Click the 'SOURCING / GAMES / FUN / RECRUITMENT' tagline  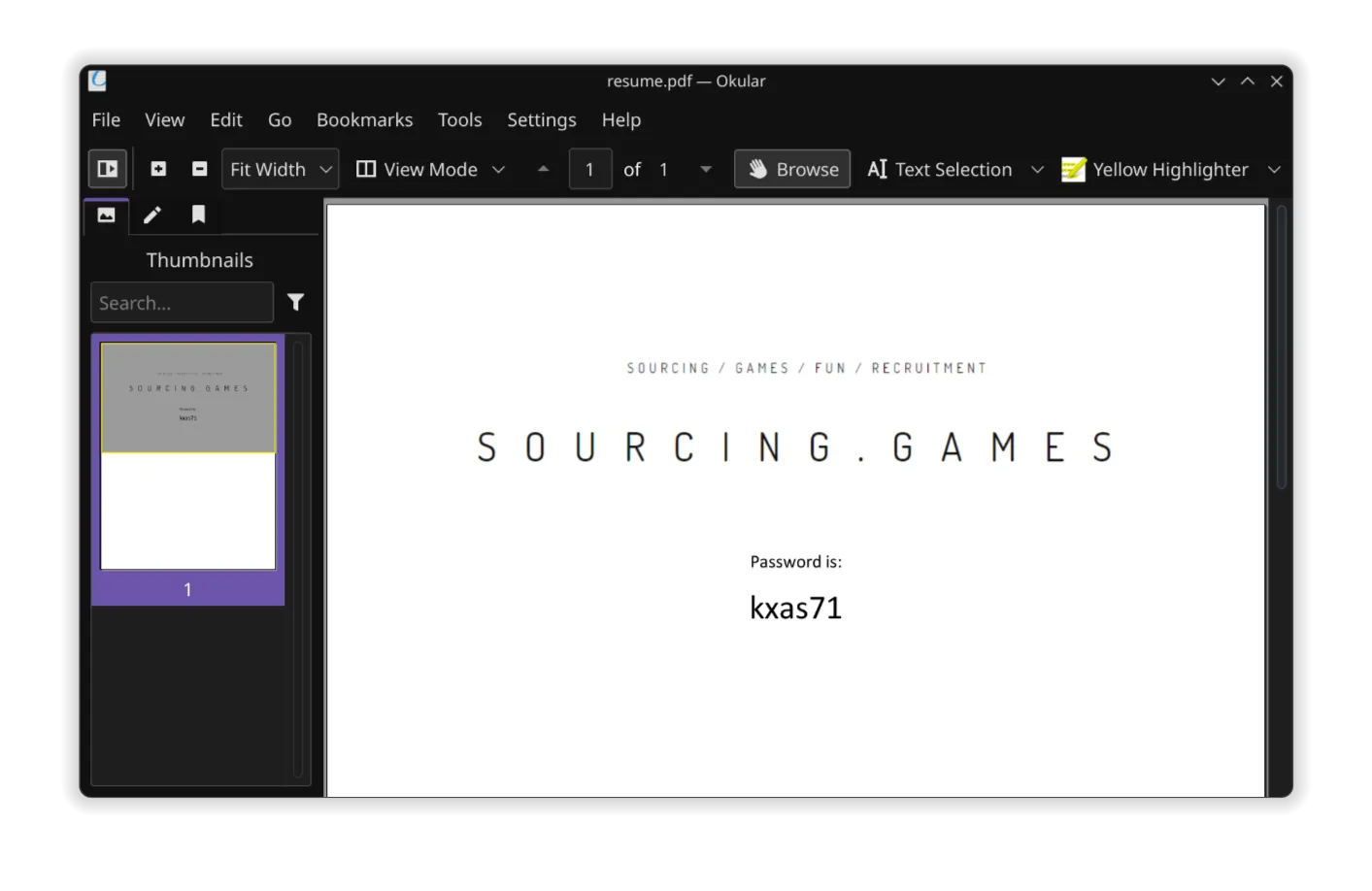coord(806,368)
